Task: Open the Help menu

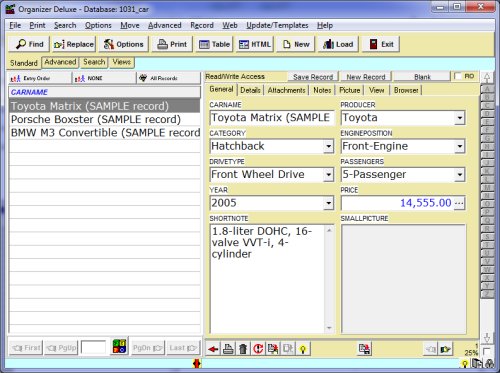Action: point(325,25)
